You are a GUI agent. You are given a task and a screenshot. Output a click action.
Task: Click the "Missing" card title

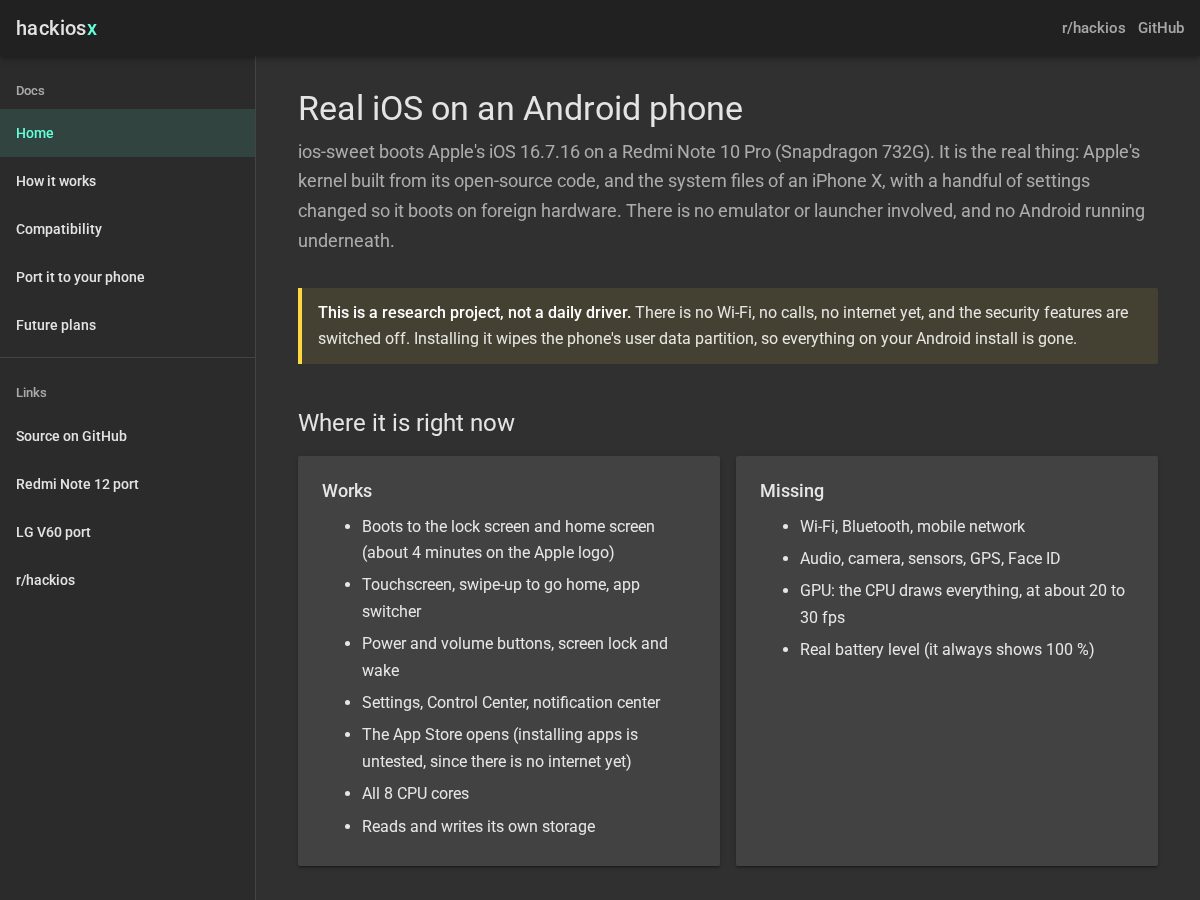792,491
